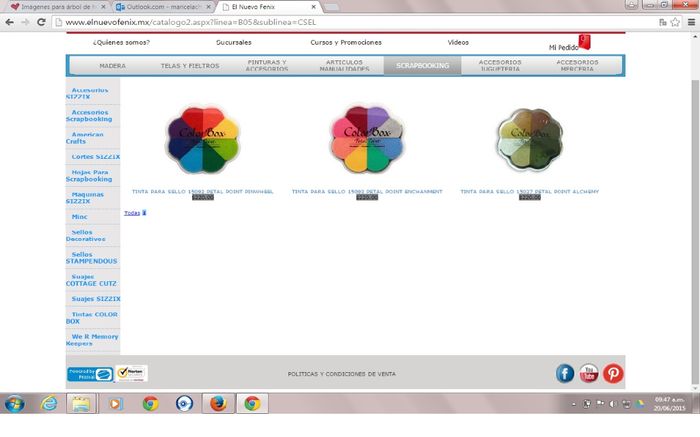
Task: Click the Tintas COLOR BOX sidebar link
Action: click(93, 317)
